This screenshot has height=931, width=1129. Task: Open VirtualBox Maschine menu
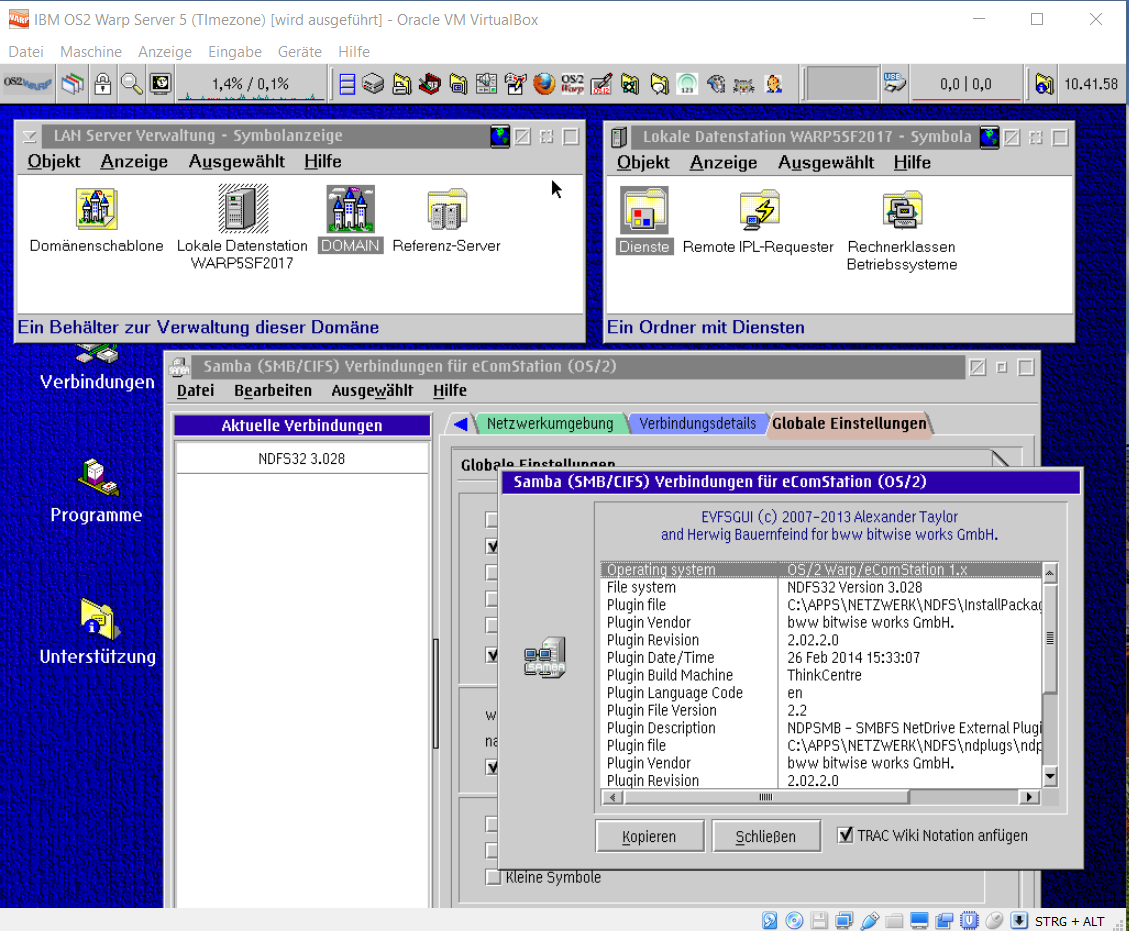coord(91,52)
